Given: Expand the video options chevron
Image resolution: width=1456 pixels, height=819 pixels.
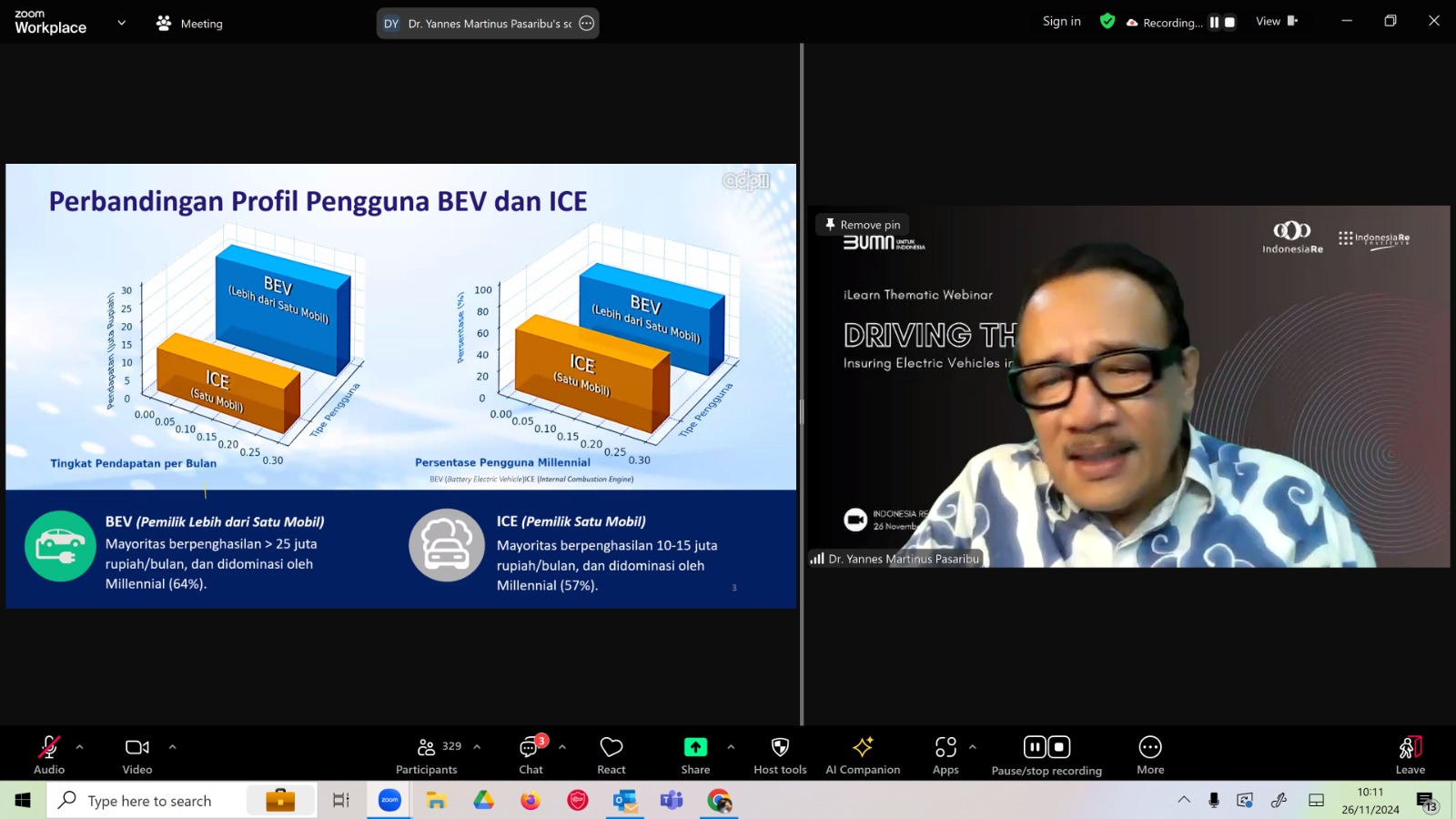Looking at the screenshot, I should [172, 747].
